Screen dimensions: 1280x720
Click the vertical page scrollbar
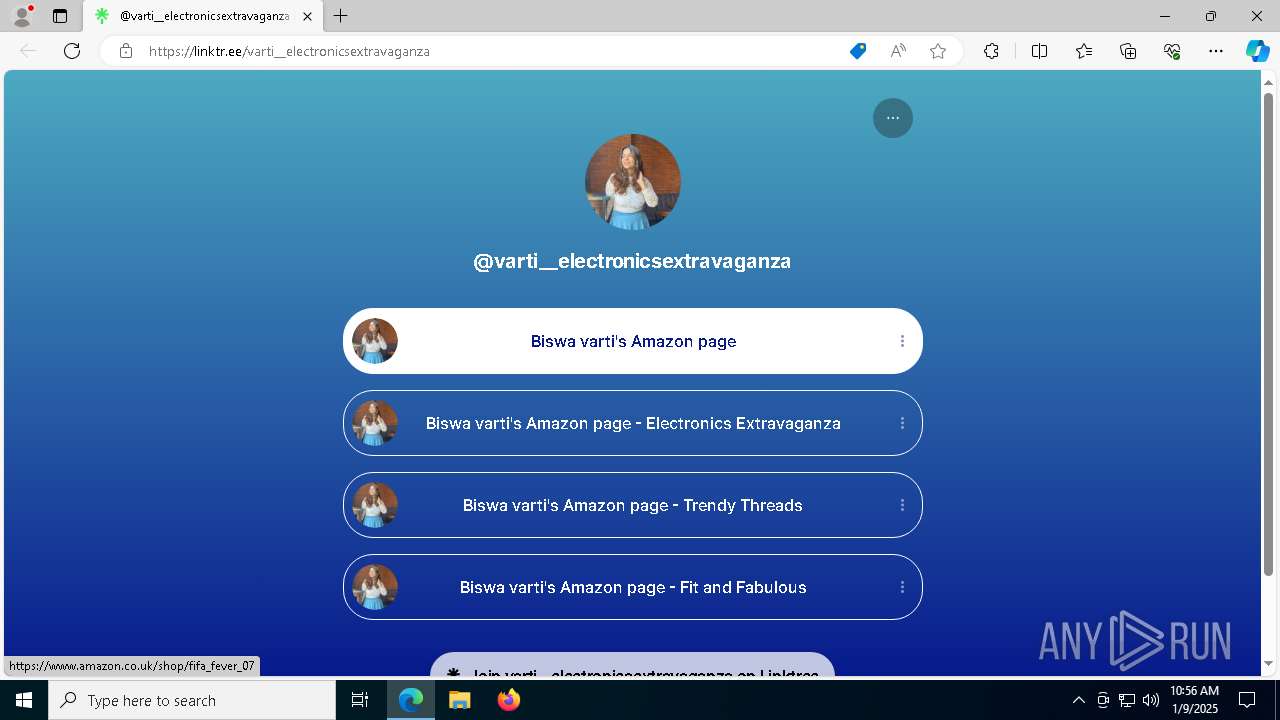pyautogui.click(x=1269, y=335)
